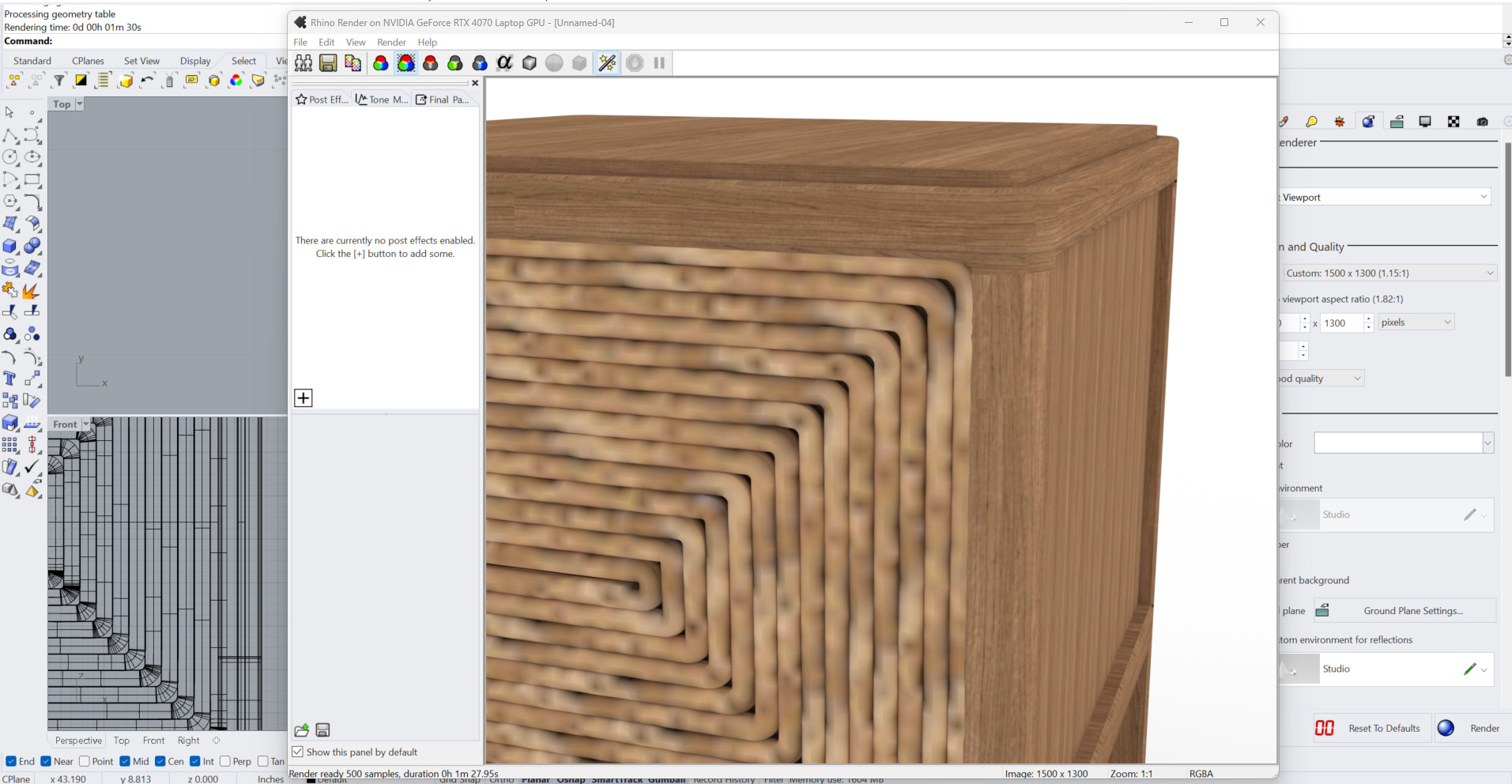Toggle Int object snap

click(x=195, y=762)
